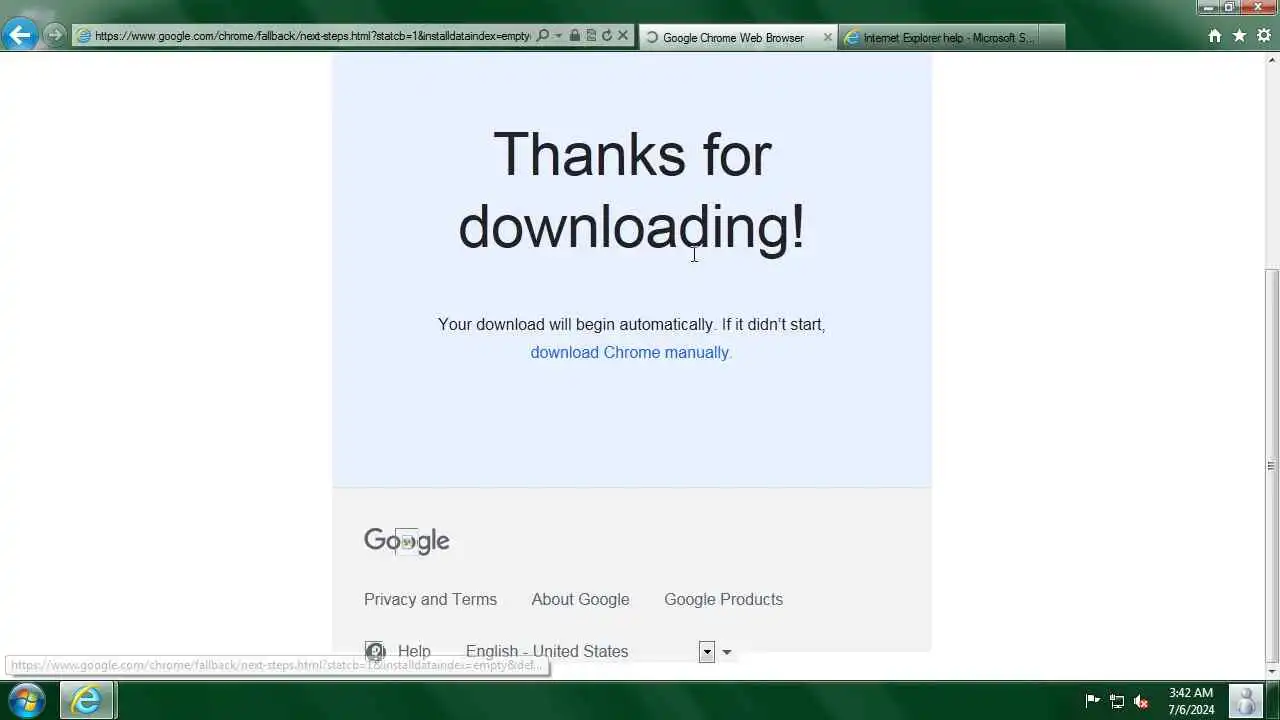The height and width of the screenshot is (720, 1280).
Task: Go back using the Back arrow button
Action: pos(20,35)
